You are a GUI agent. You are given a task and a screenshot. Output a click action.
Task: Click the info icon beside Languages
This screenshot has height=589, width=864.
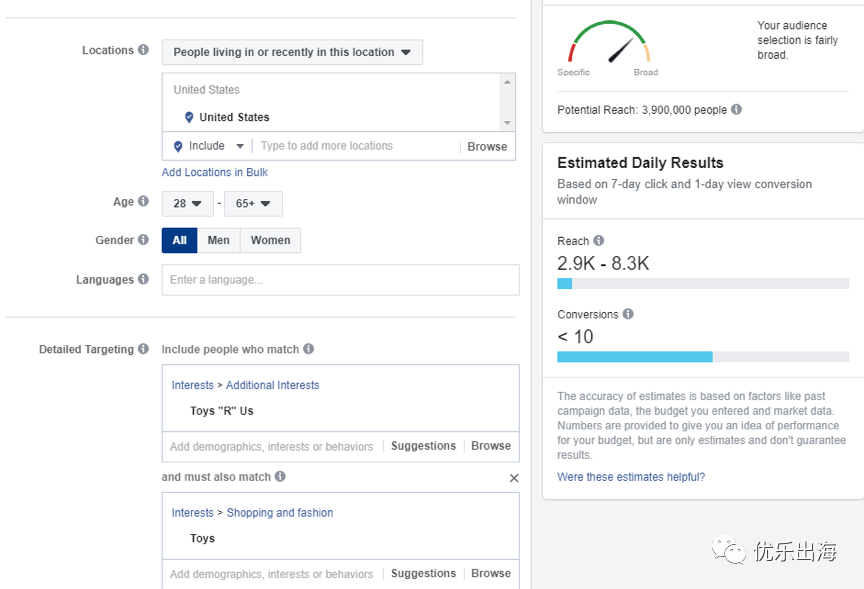[143, 280]
